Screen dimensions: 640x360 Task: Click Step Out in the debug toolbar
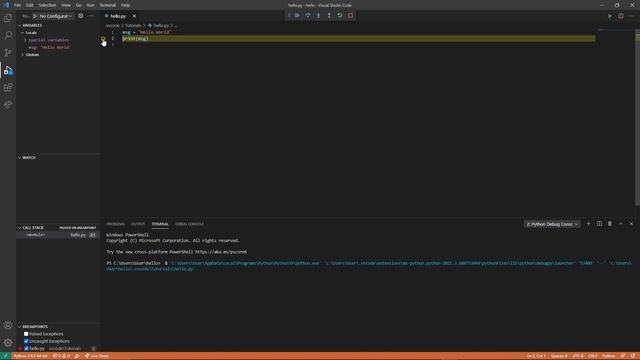[x=329, y=16]
